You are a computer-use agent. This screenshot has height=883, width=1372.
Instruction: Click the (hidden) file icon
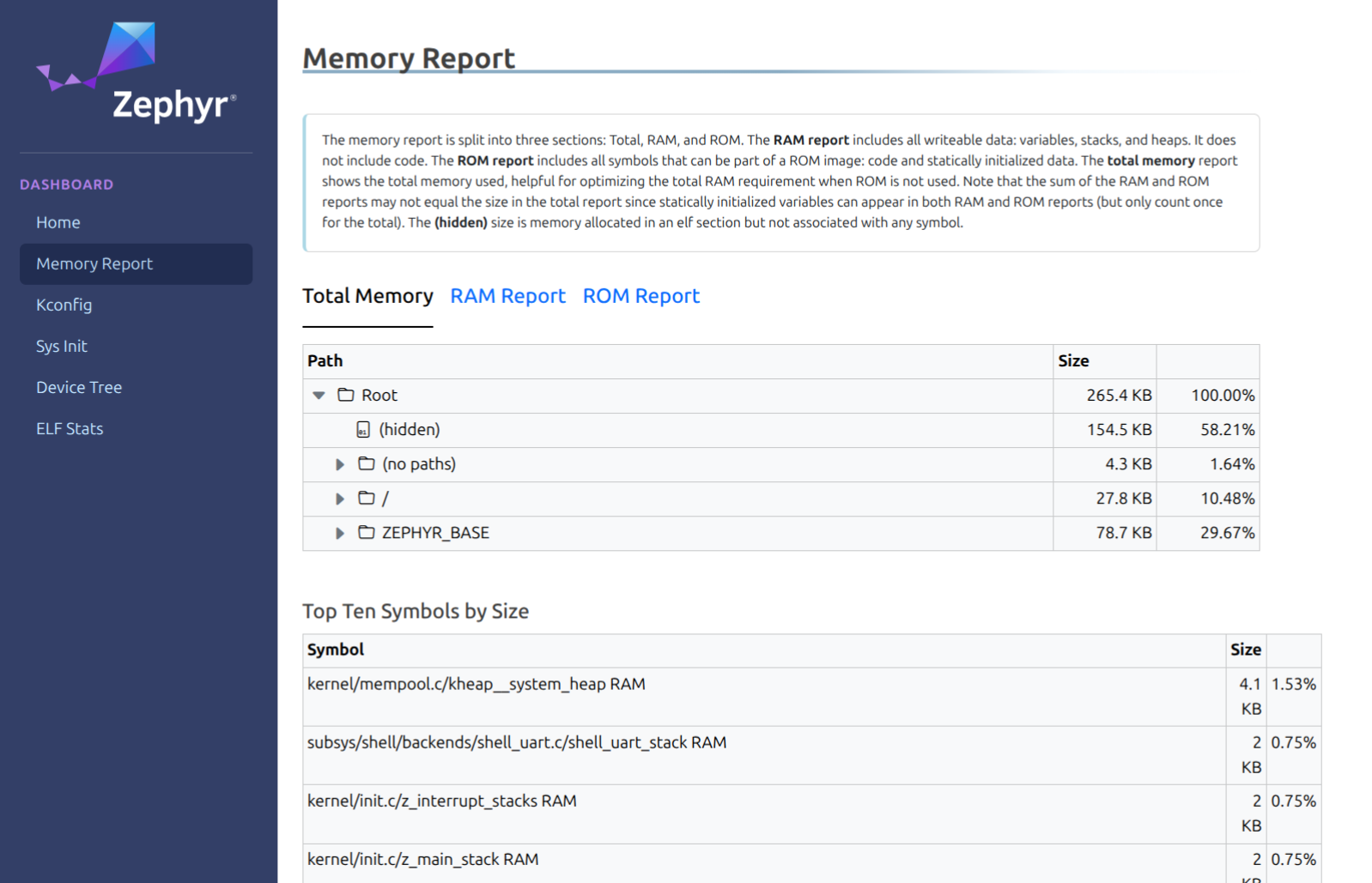coord(363,430)
